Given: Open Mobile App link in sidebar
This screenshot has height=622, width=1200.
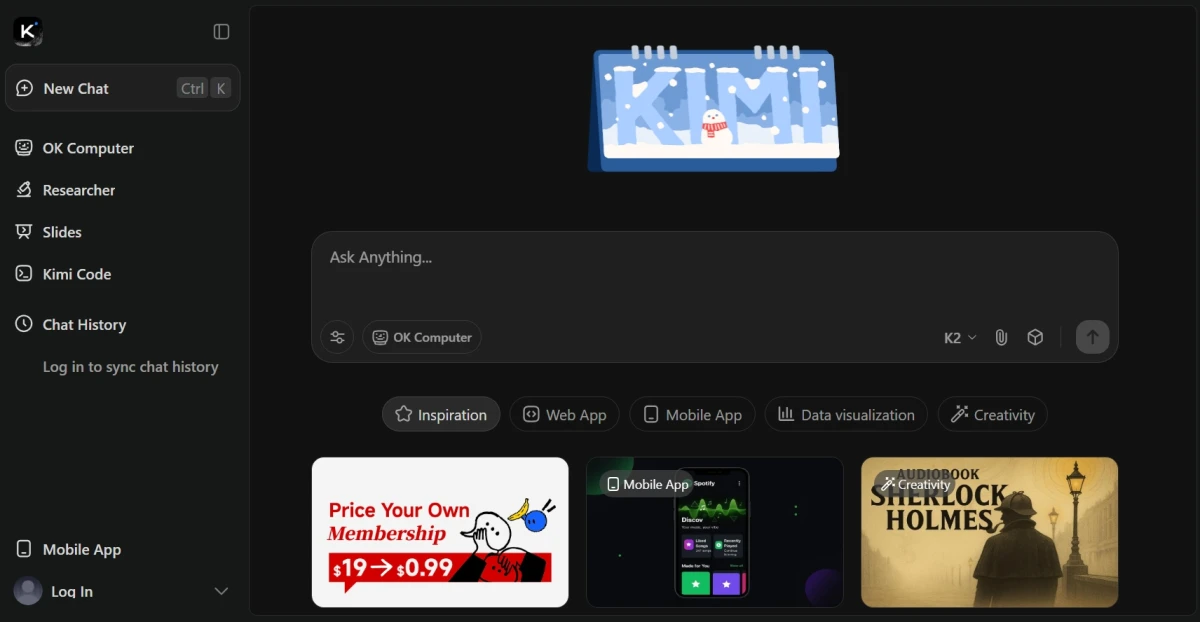Looking at the screenshot, I should click(81, 550).
